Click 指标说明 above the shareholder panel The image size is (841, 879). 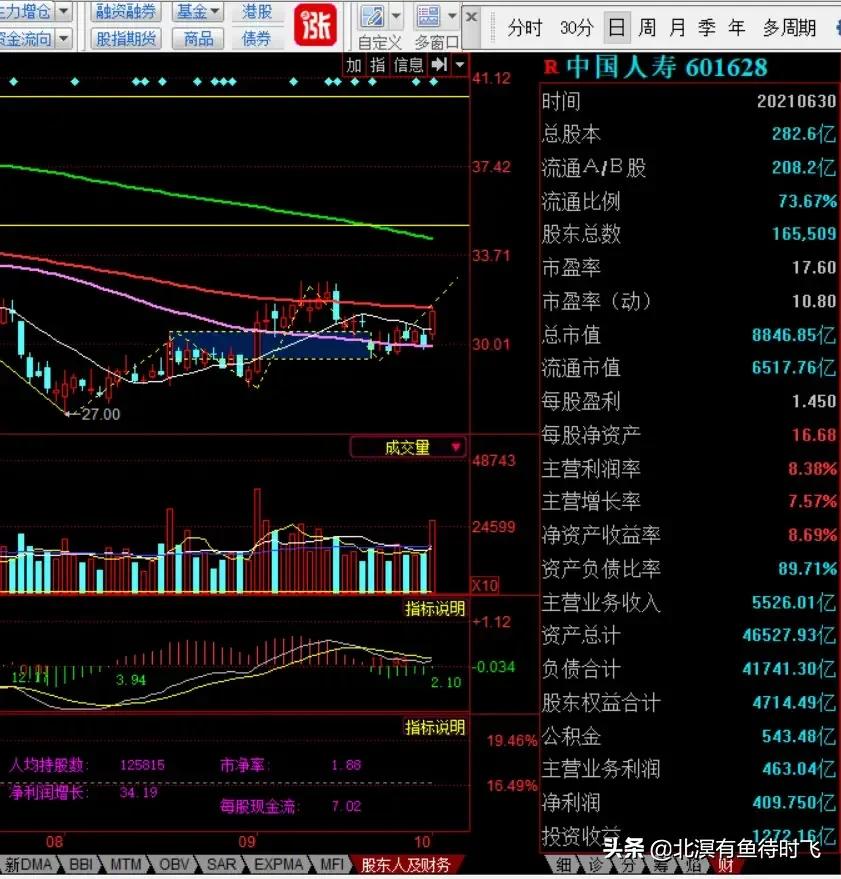pyautogui.click(x=435, y=727)
